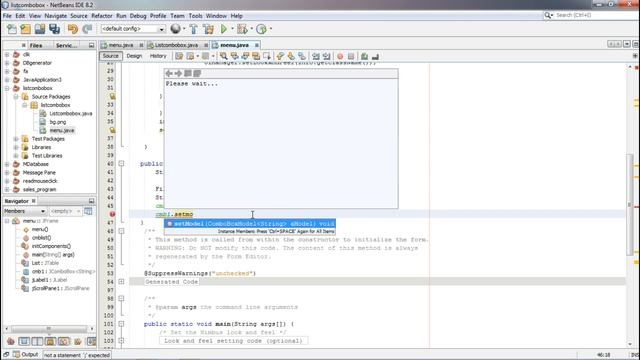The image size is (640, 360).
Task: Select initComponents() in the Navigator
Action: tap(51, 246)
